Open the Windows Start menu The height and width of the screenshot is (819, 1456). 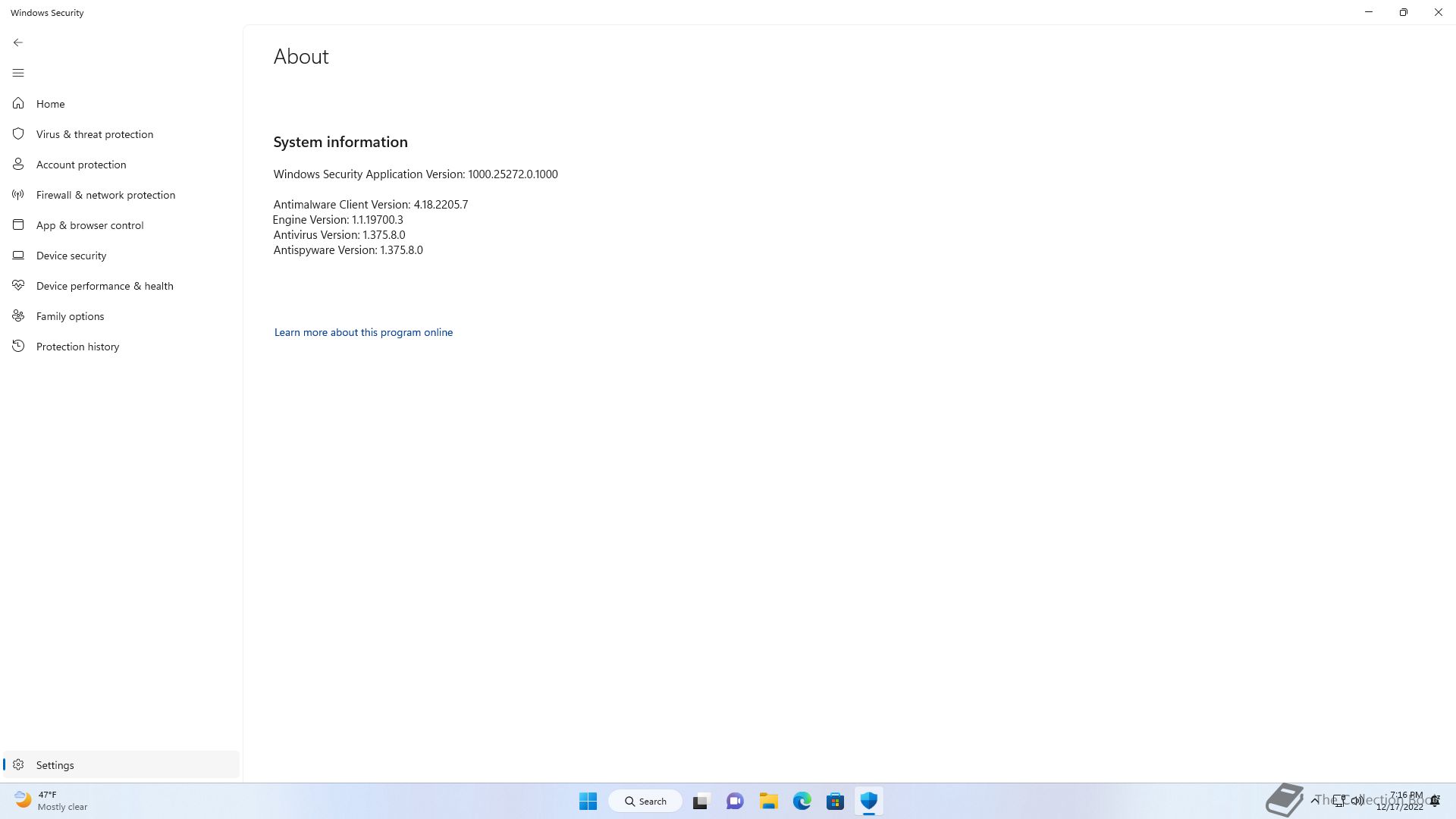pos(588,801)
